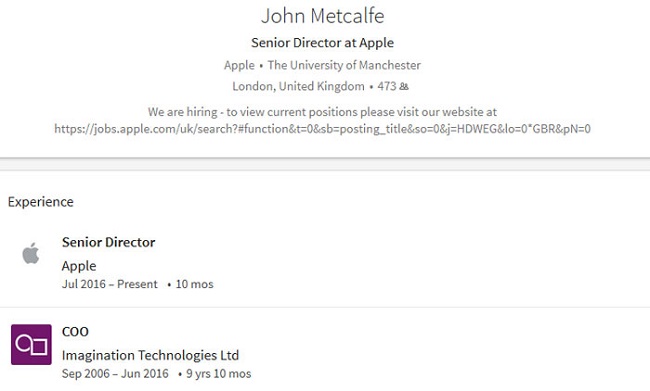
Task: Click the Jul 2016 – Present date range
Action: (x=110, y=284)
